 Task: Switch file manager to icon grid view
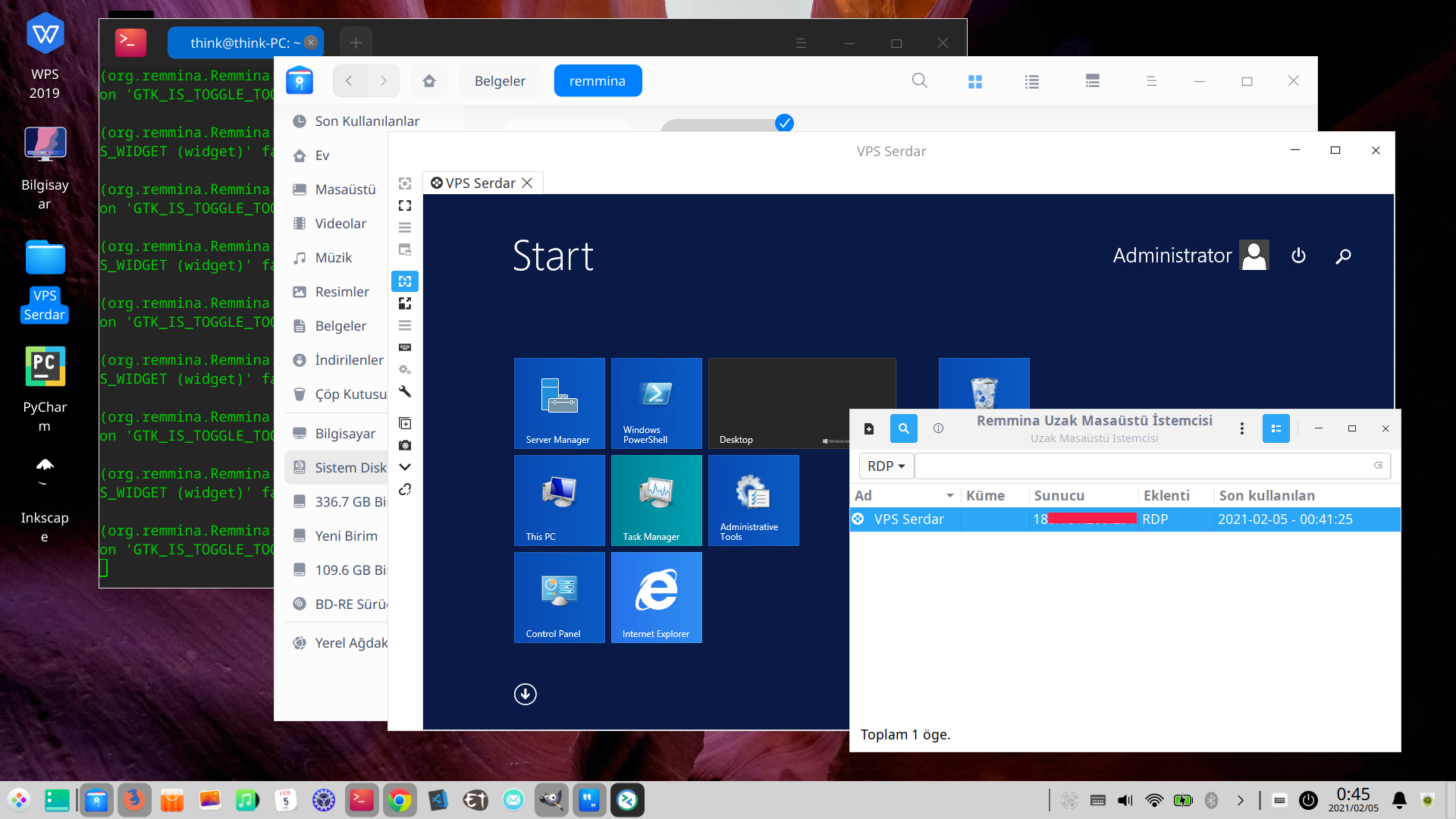[975, 81]
